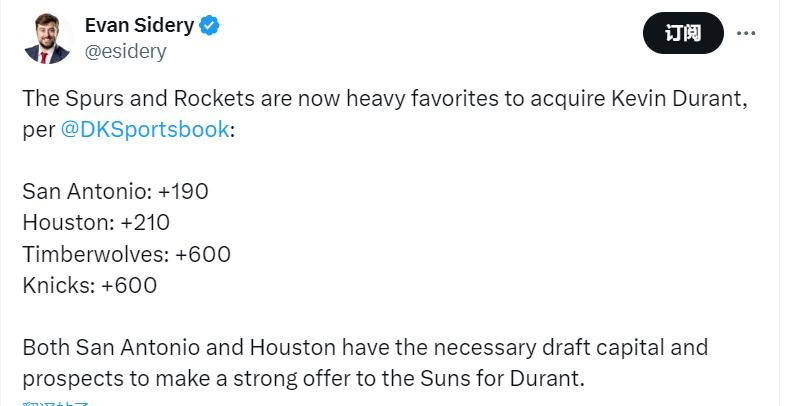Click the blue verified badge

[208, 27]
